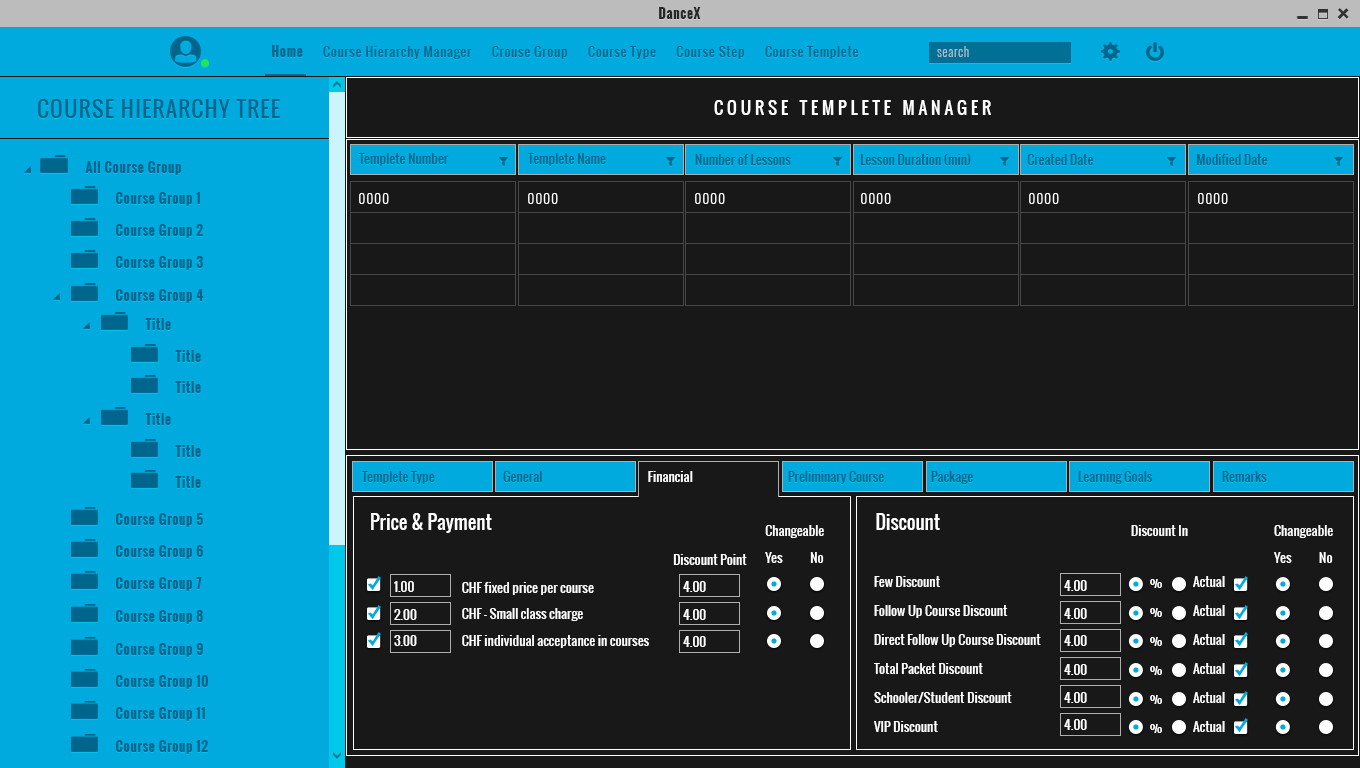This screenshot has width=1360, height=768.
Task: Toggle the Follow Up Course Discount Actual checkbox
Action: (x=1241, y=613)
